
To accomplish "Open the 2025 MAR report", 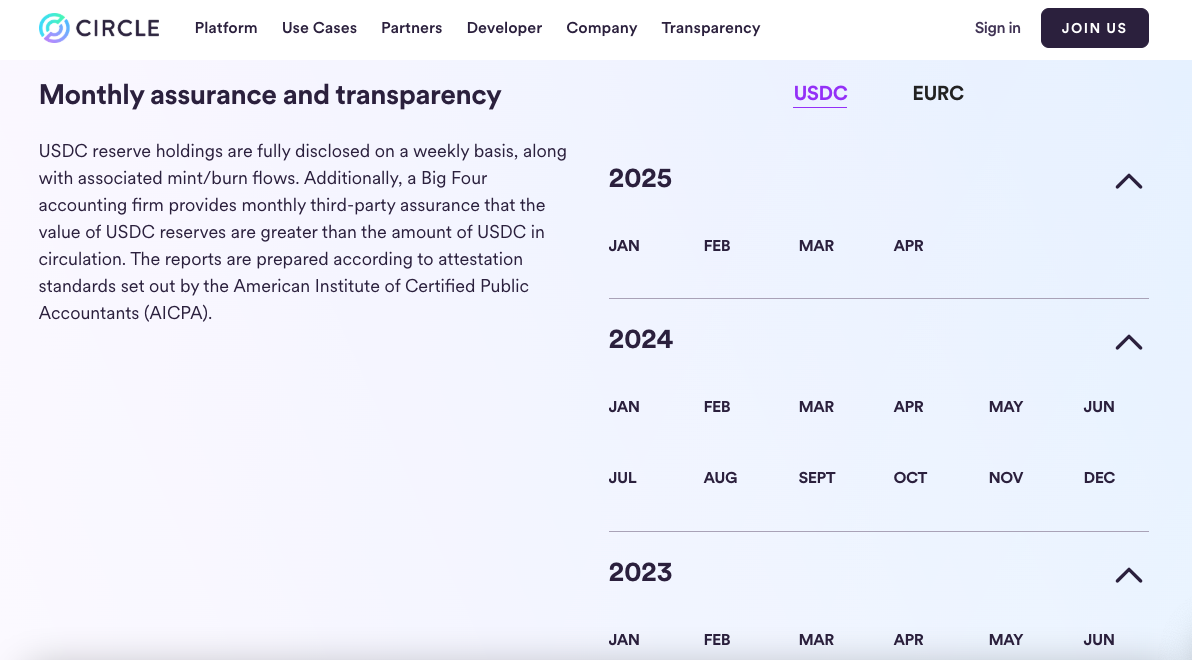I will [x=816, y=246].
